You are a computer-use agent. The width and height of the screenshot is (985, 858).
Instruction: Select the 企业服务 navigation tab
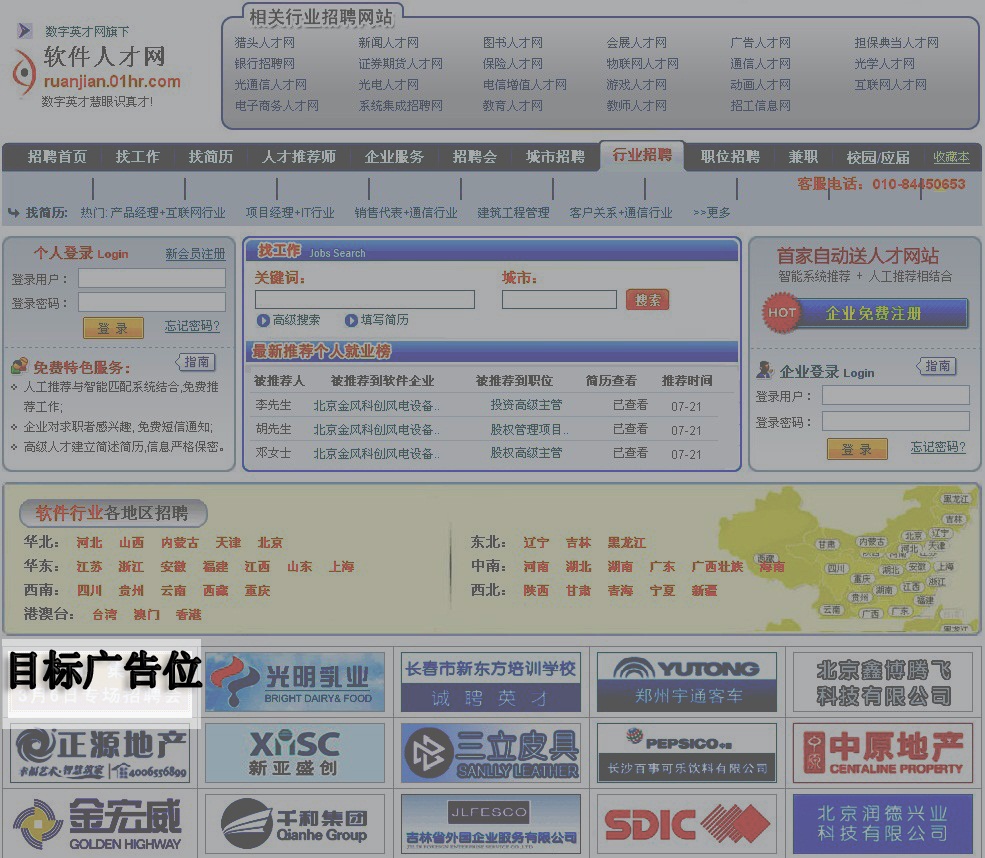[395, 157]
